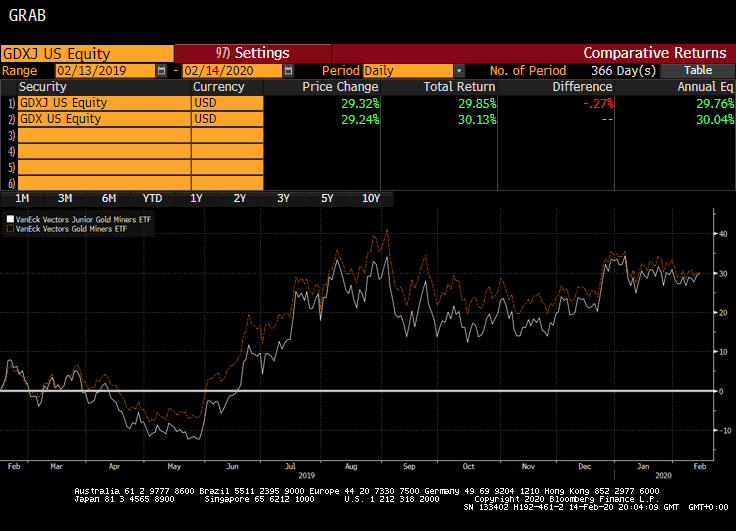Select the 6M time range tab
This screenshot has height=531, width=736.
109,198
